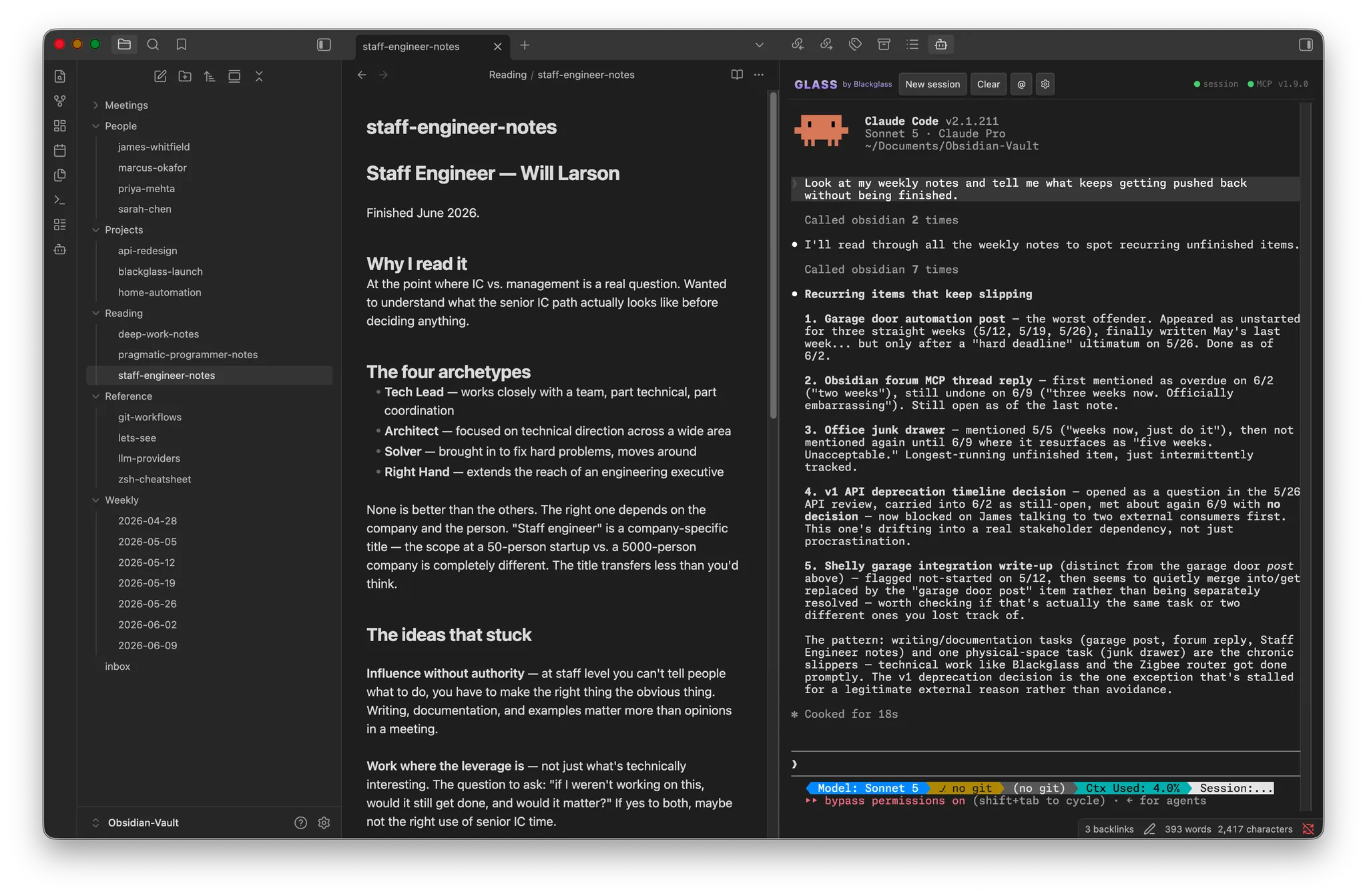Collapse the Weekly folder
1367x896 pixels.
121,500
